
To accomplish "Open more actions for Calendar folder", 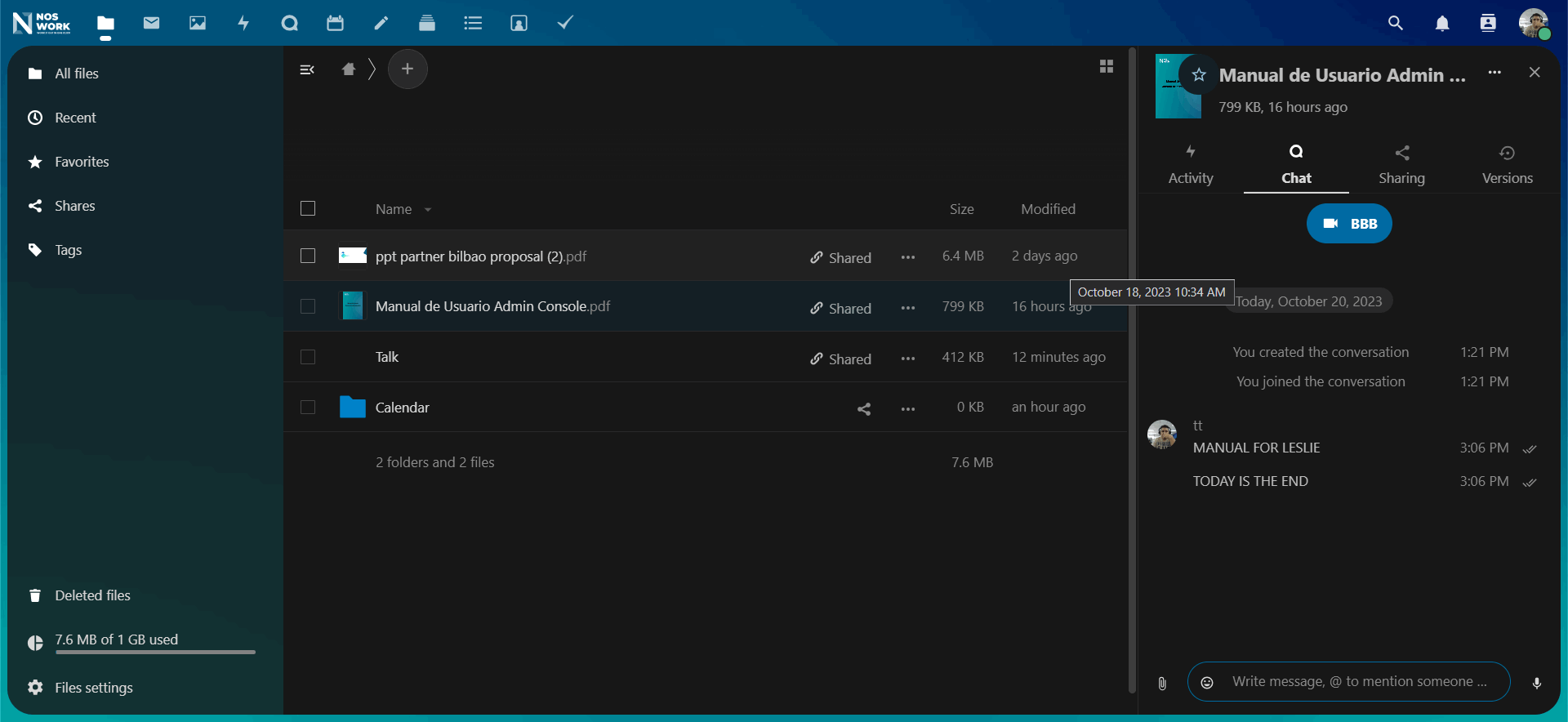I will (908, 408).
